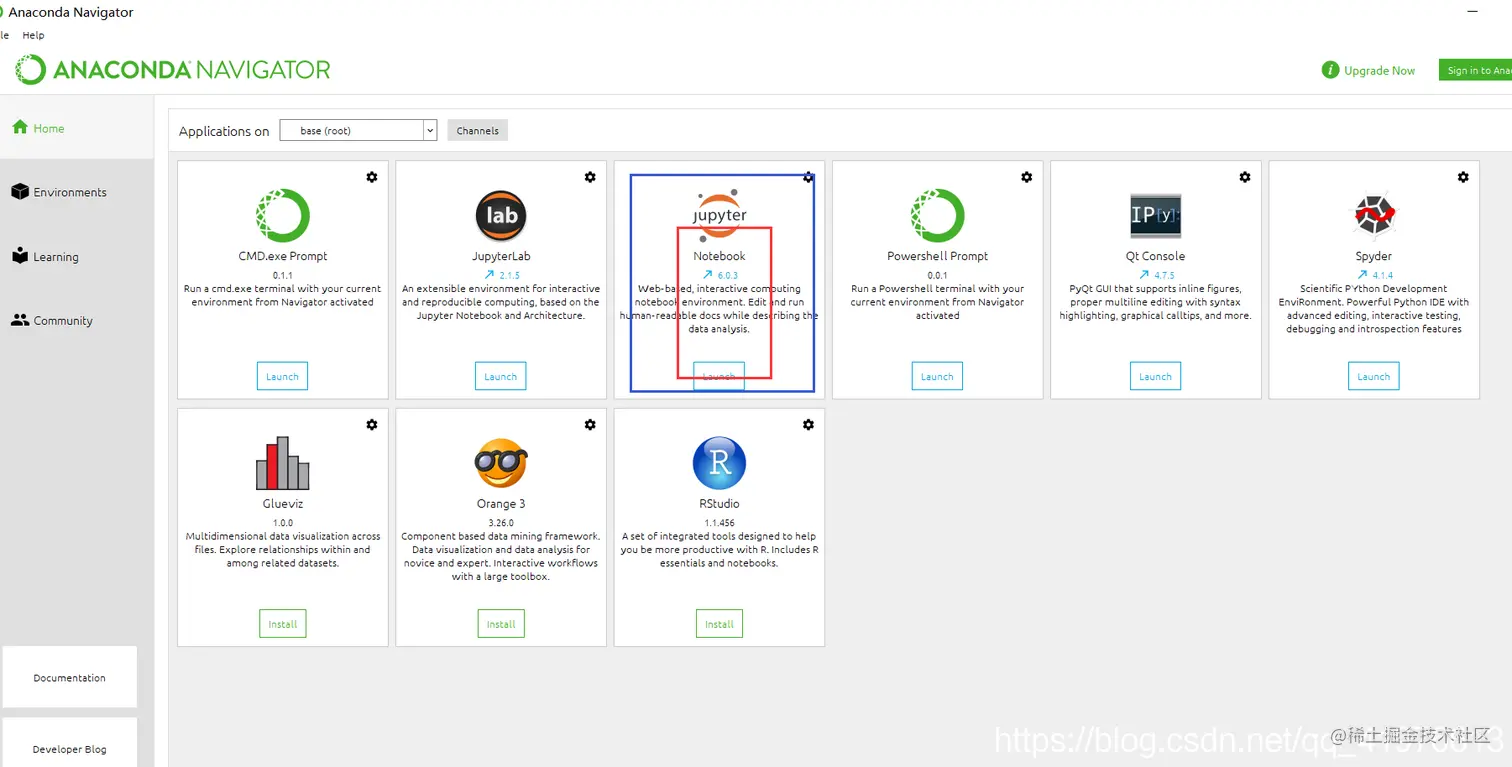This screenshot has height=767, width=1512.
Task: Click the Channels button
Action: (477, 130)
